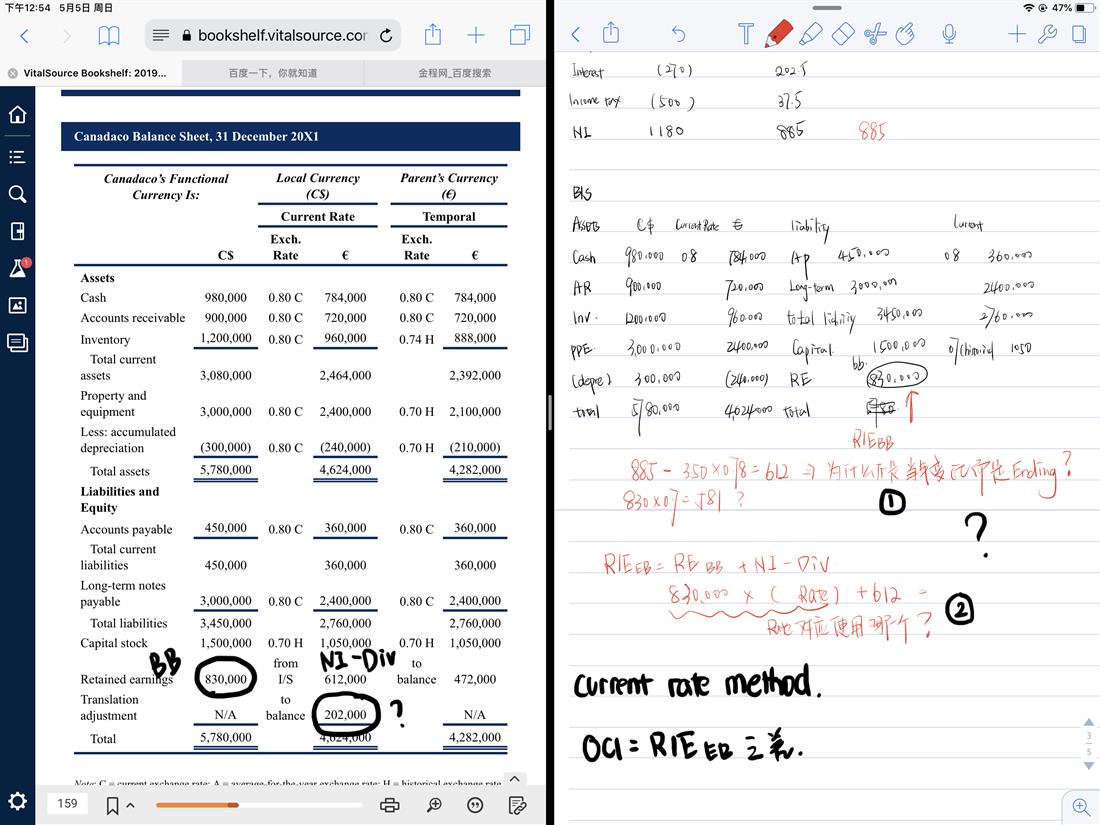1100x825 pixels.
Task: Tap the inventory rate '0.74 H'
Action: click(x=417, y=340)
